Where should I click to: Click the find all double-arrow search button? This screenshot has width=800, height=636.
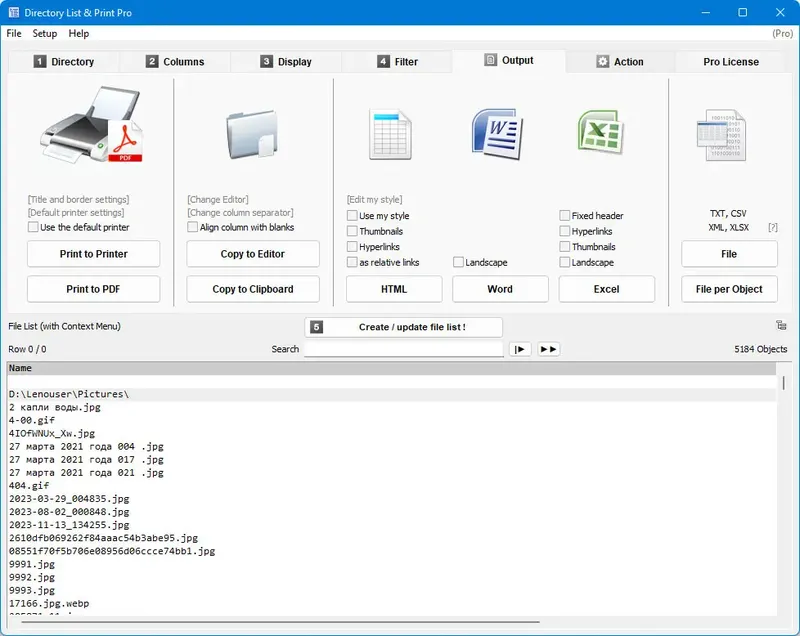548,349
